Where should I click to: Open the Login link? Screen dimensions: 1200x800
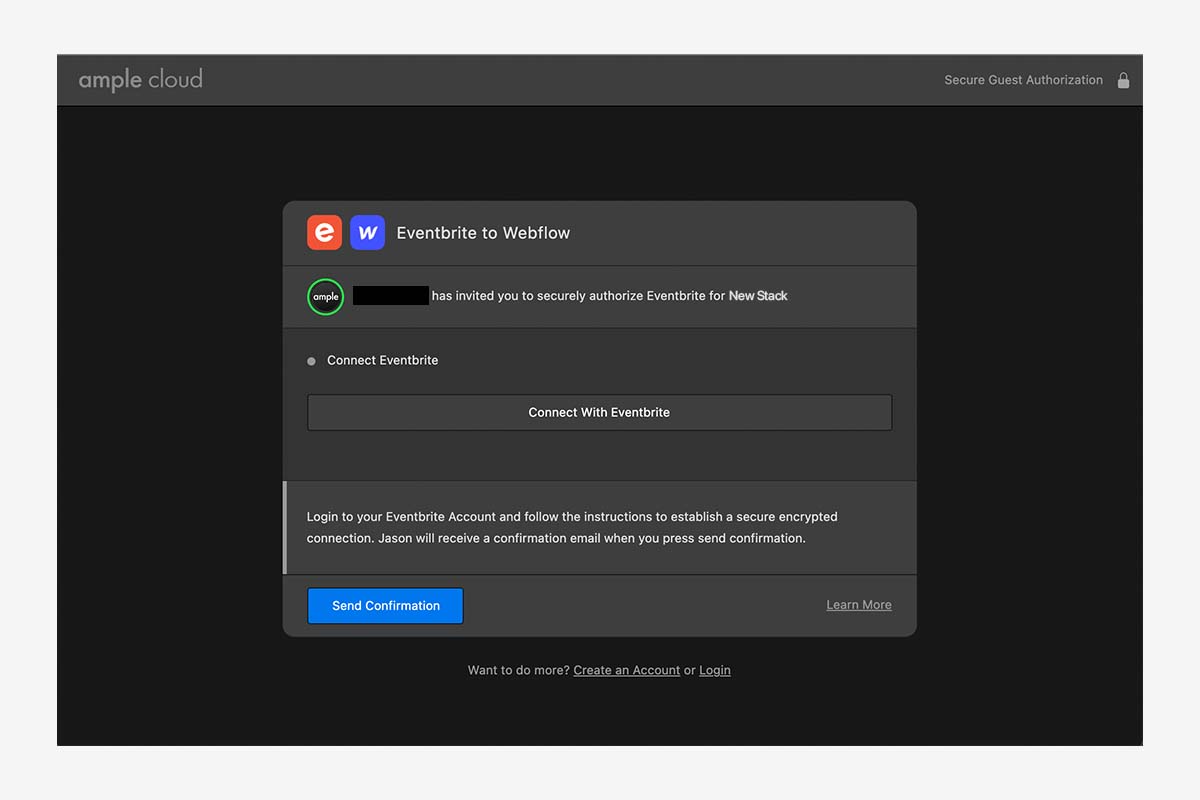point(715,670)
